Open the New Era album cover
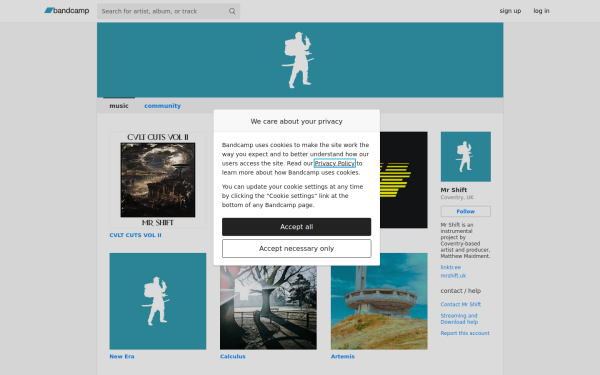 coord(158,301)
